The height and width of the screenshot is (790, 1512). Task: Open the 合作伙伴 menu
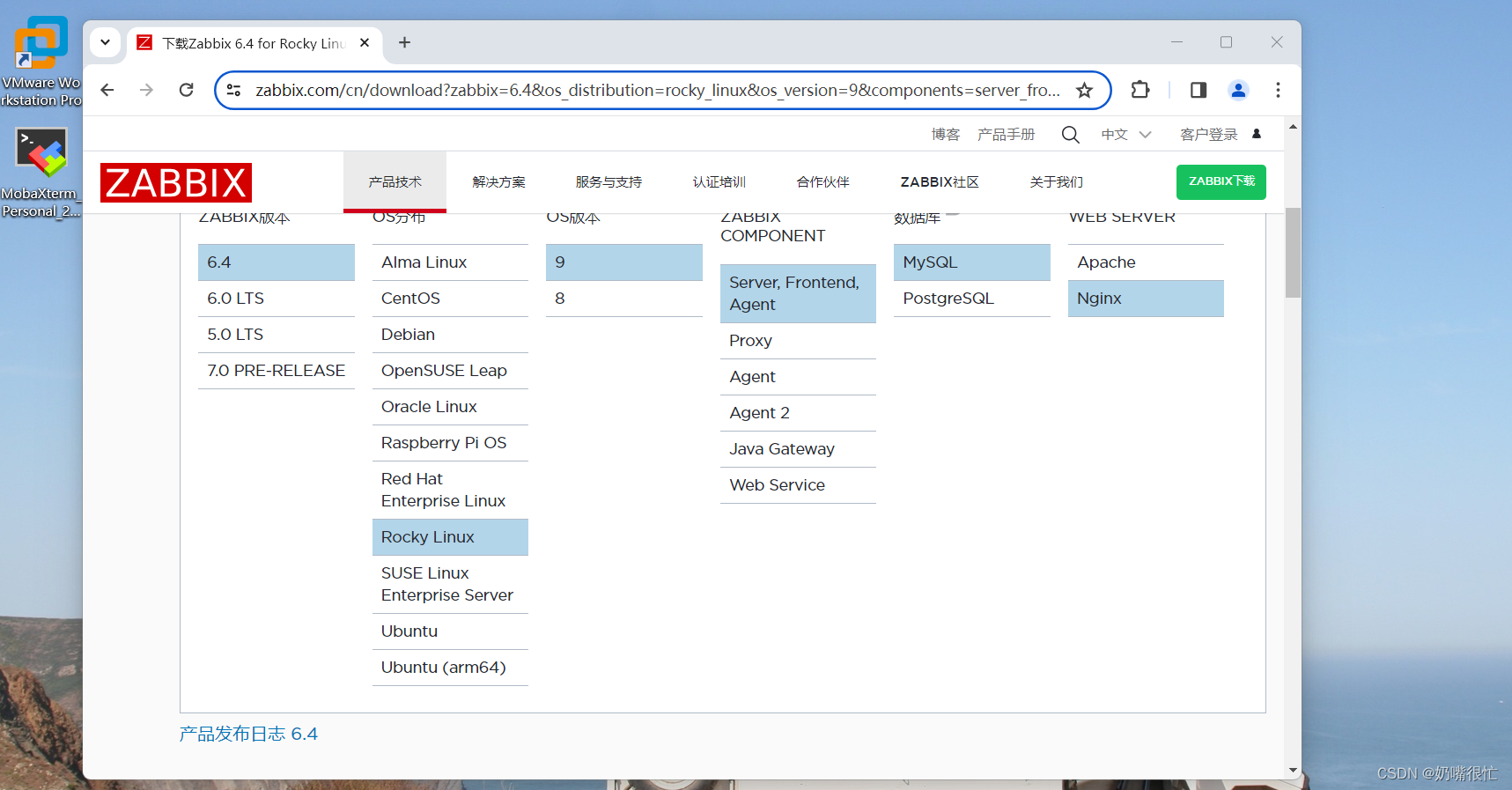pos(822,182)
